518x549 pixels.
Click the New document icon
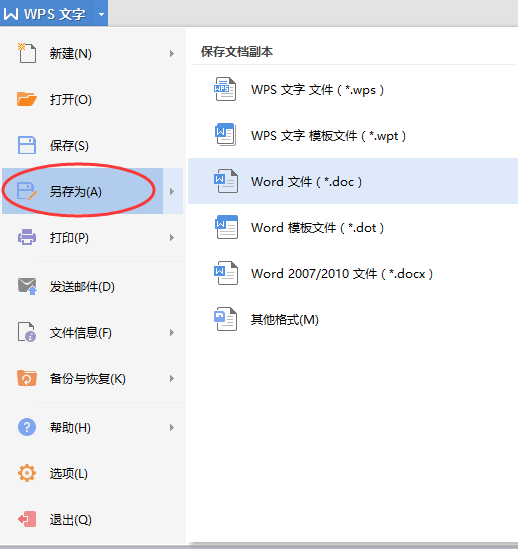click(27, 53)
